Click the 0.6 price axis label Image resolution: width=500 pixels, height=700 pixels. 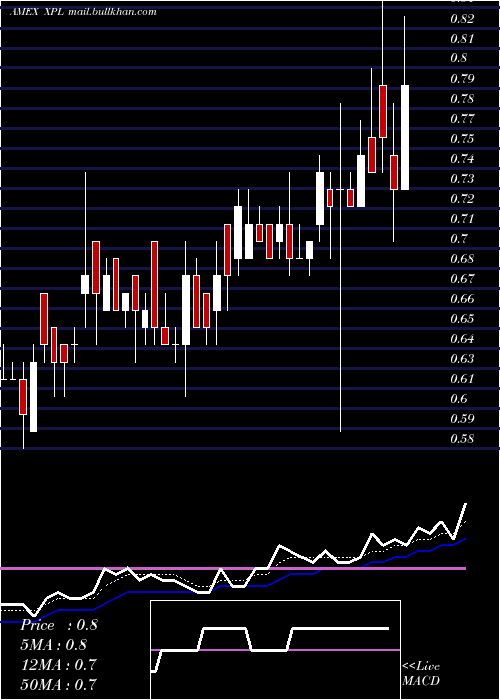coord(459,398)
